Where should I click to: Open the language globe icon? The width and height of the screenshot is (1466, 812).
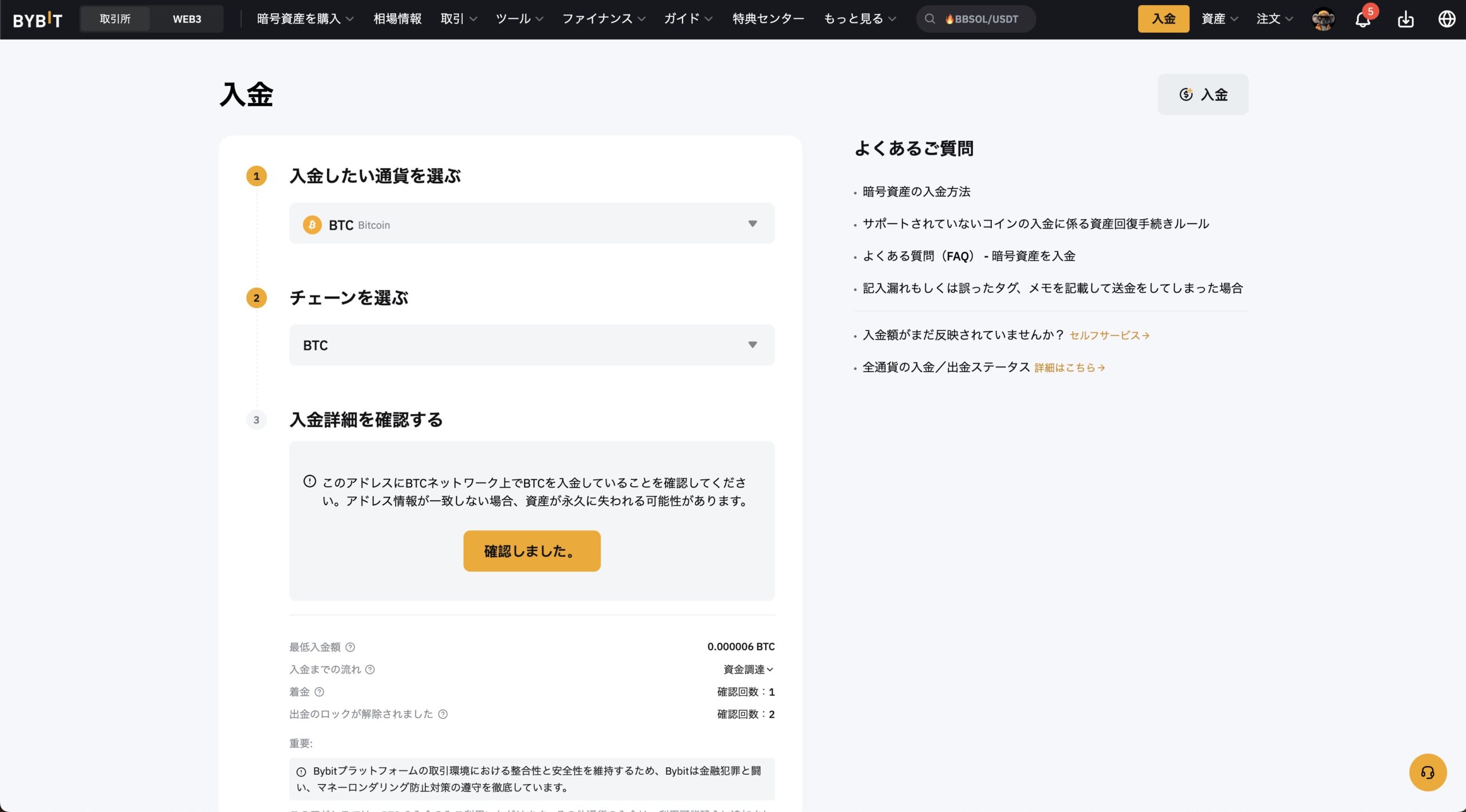pos(1447,19)
